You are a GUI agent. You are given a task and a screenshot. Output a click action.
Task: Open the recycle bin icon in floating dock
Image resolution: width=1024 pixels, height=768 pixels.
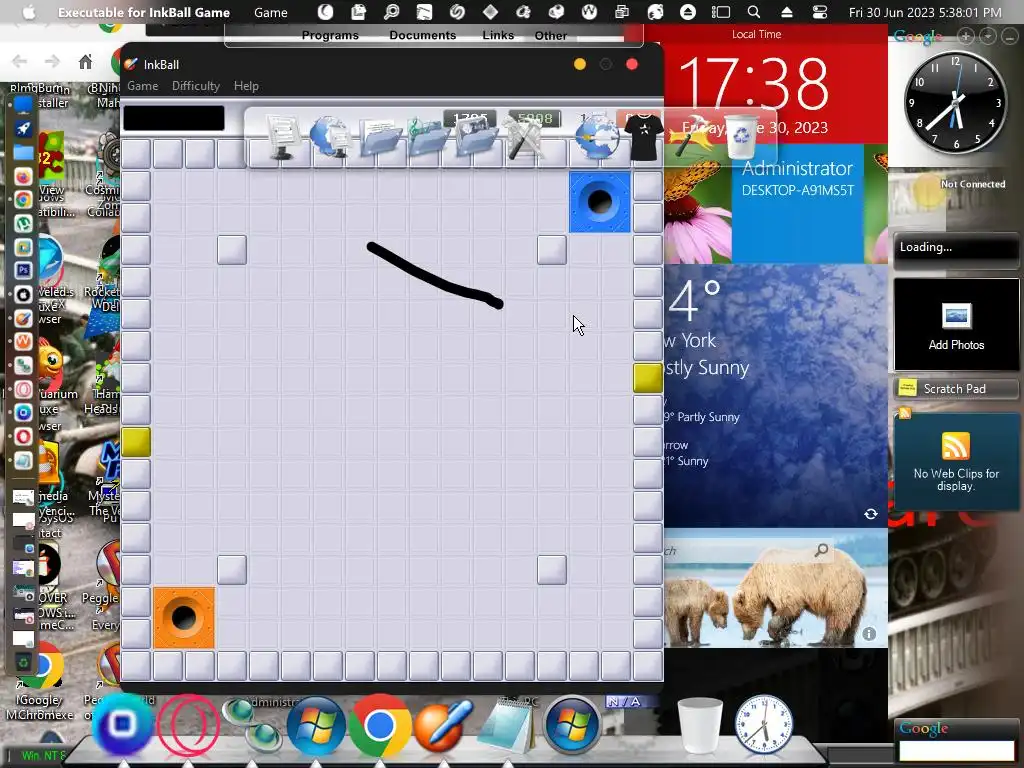pos(741,136)
